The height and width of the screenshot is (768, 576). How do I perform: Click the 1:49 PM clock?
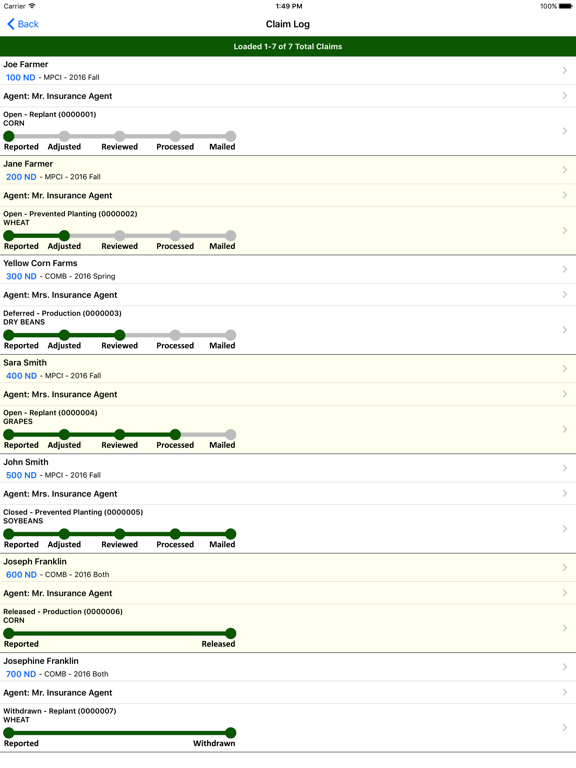point(289,6)
